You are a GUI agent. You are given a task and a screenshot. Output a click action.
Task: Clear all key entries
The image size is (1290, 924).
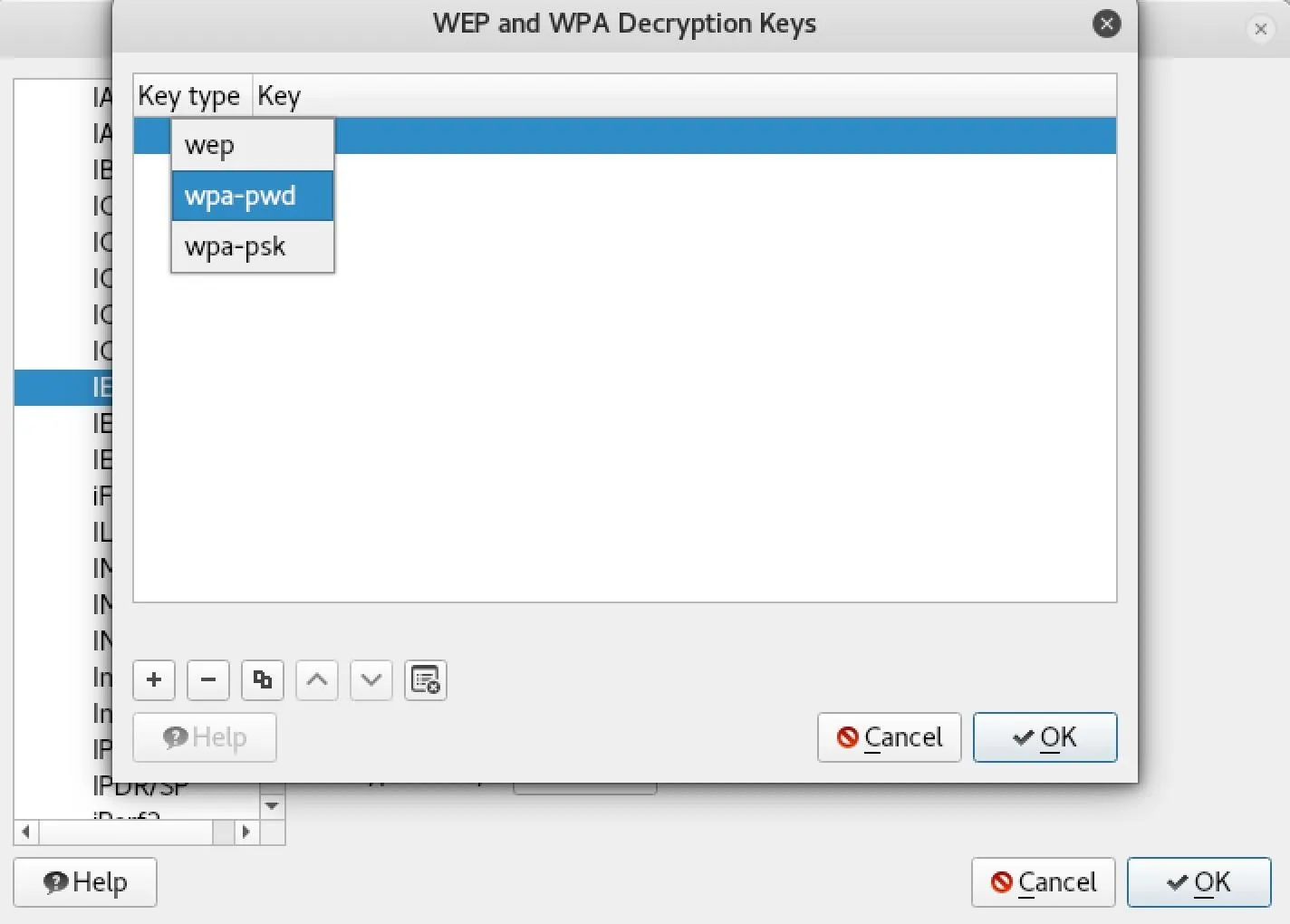(x=426, y=679)
